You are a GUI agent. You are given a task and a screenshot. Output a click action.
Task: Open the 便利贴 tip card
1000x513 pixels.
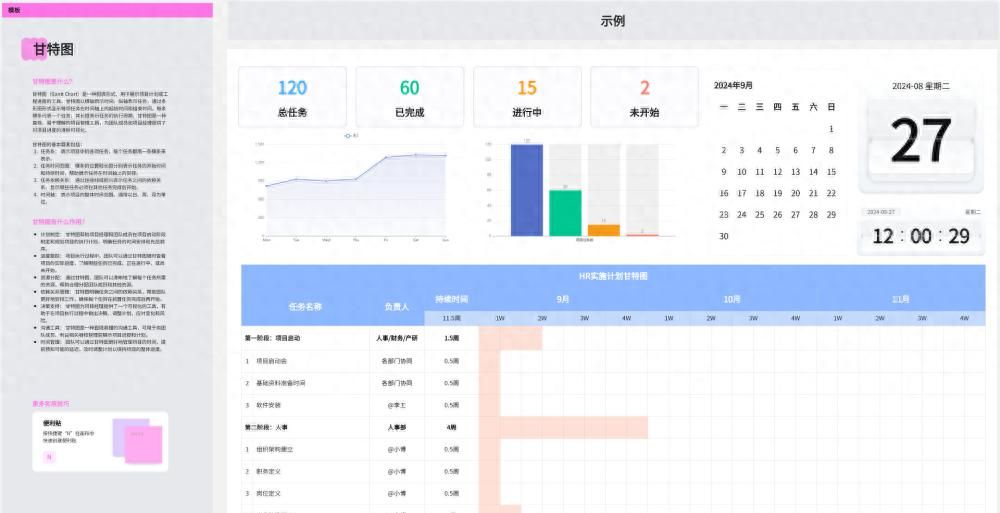coord(100,442)
